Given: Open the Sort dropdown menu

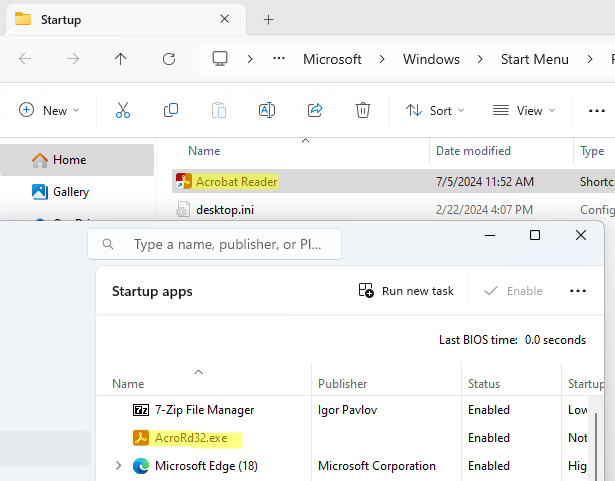Looking at the screenshot, I should pos(435,110).
